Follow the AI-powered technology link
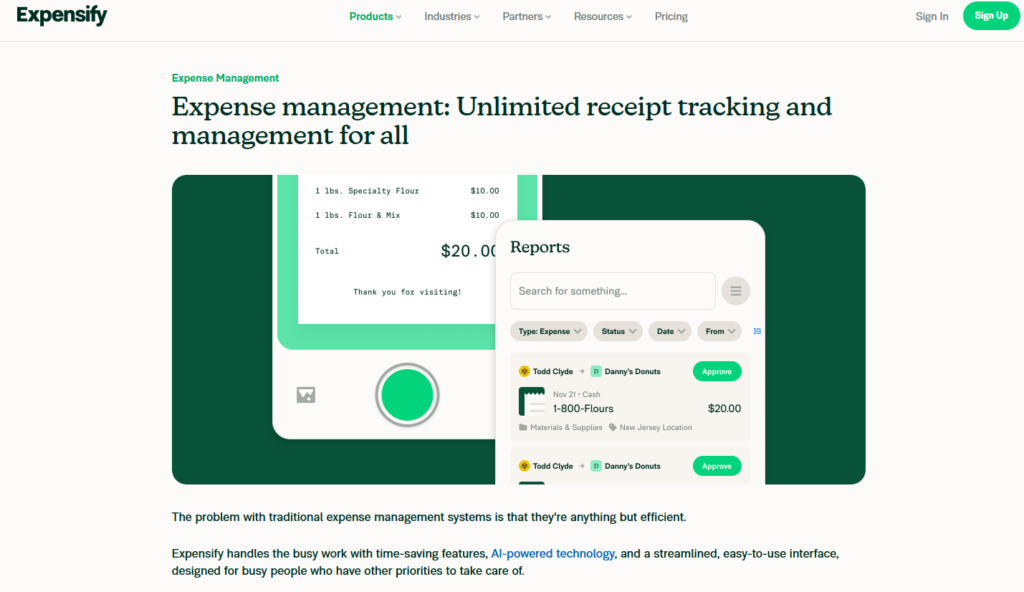1024x592 pixels. [x=552, y=553]
